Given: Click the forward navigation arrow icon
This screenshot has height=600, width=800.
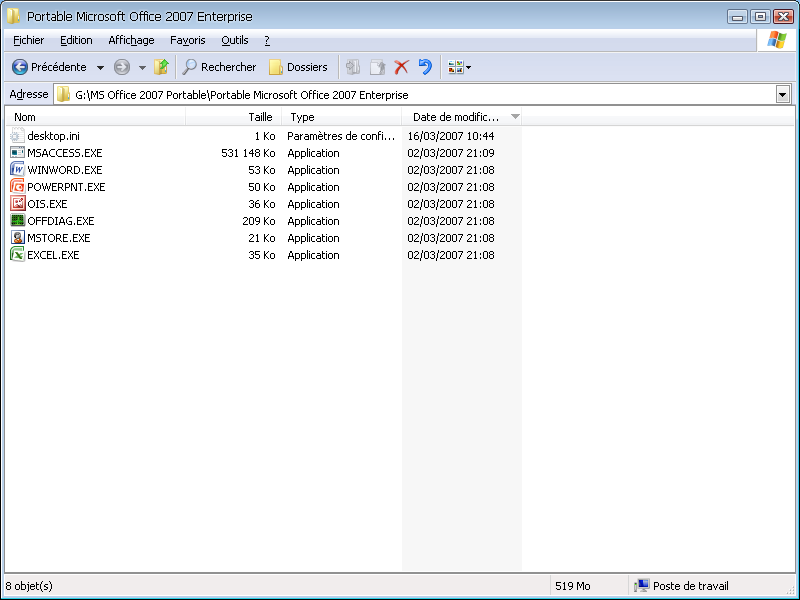Looking at the screenshot, I should point(122,67).
